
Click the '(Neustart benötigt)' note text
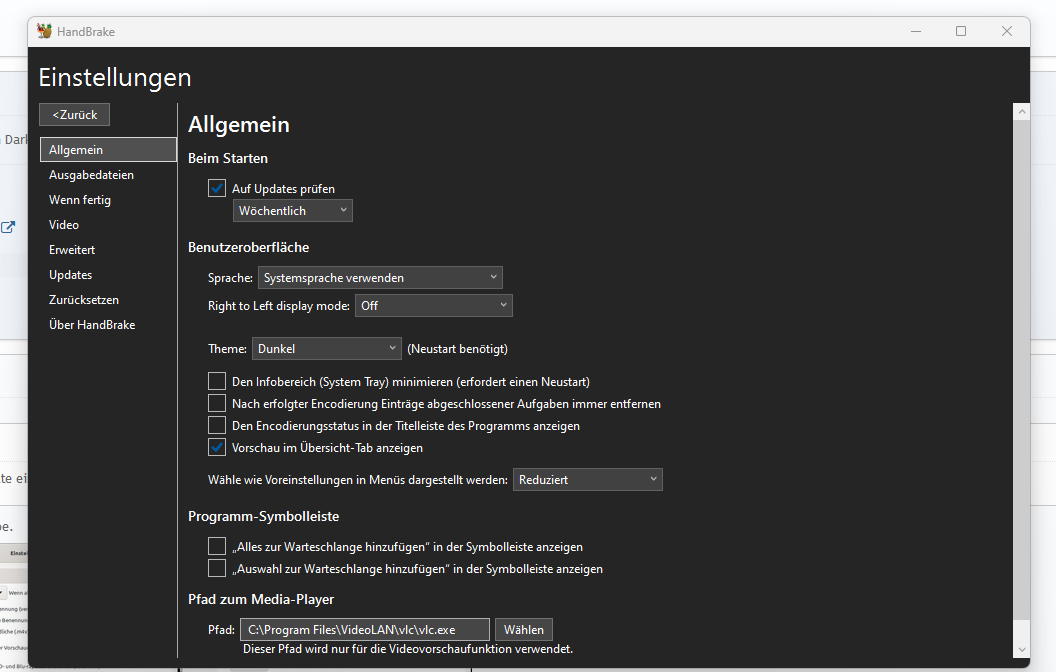457,349
